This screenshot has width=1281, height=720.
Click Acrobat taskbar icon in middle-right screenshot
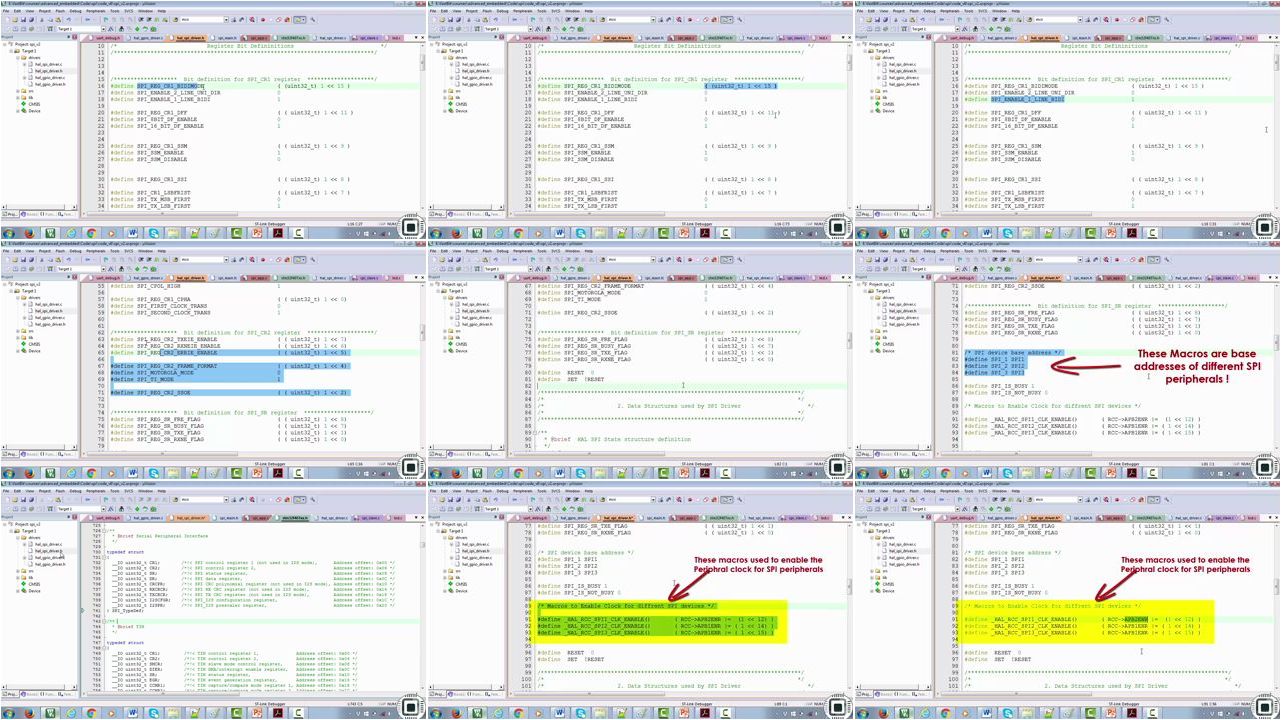1132,473
